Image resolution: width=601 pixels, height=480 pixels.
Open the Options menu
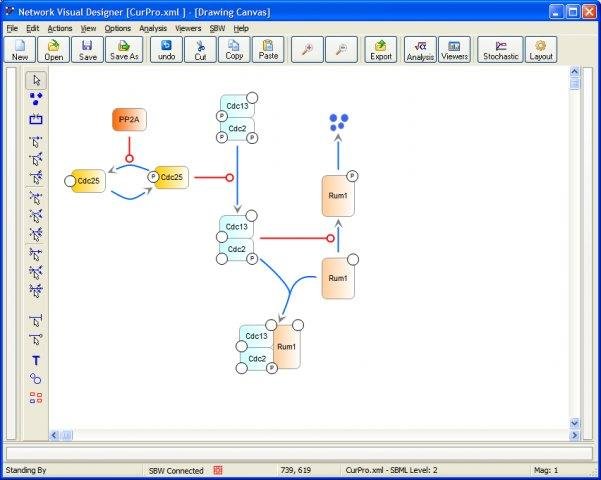pyautogui.click(x=118, y=28)
